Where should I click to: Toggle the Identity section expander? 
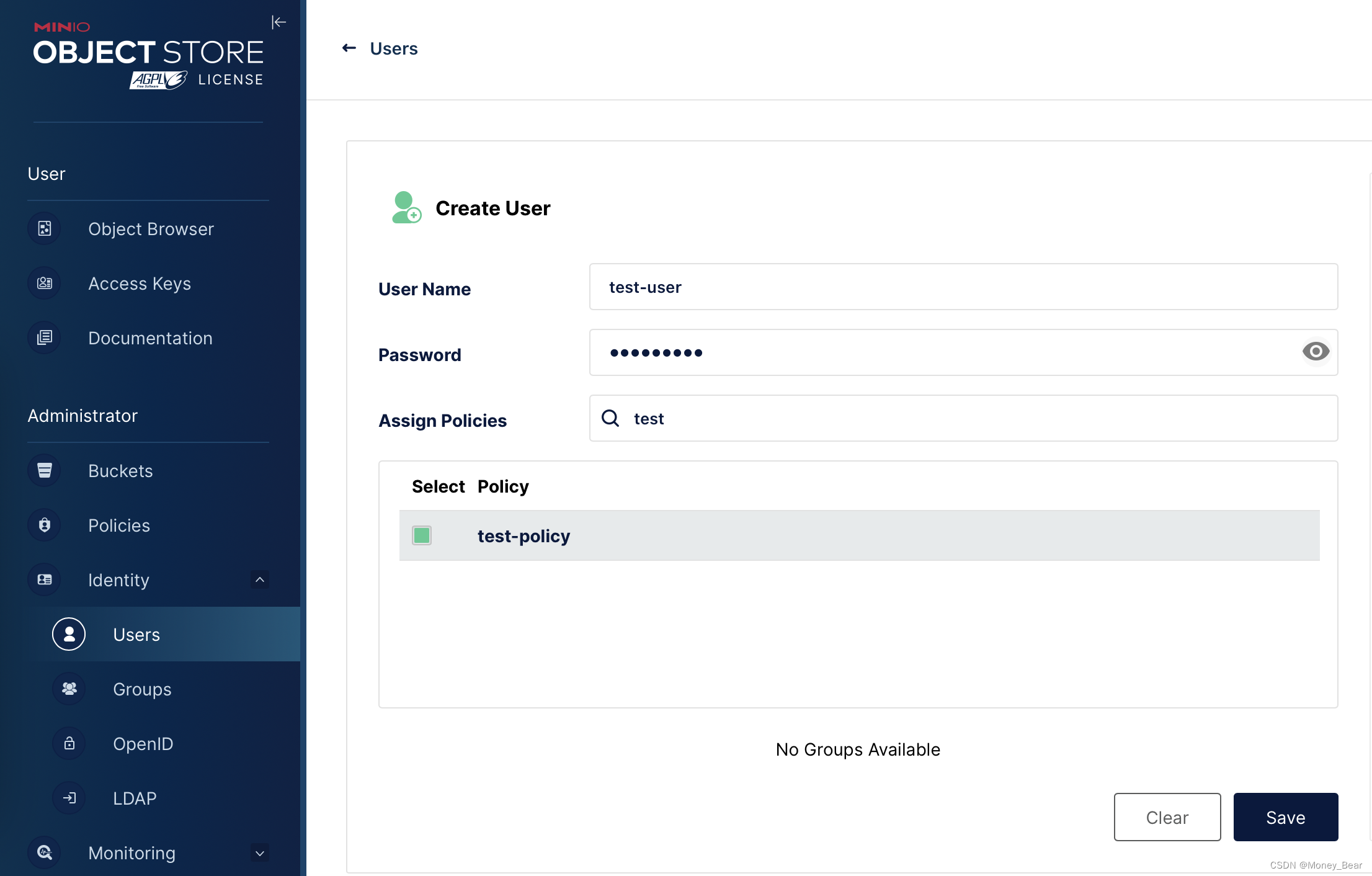[259, 580]
